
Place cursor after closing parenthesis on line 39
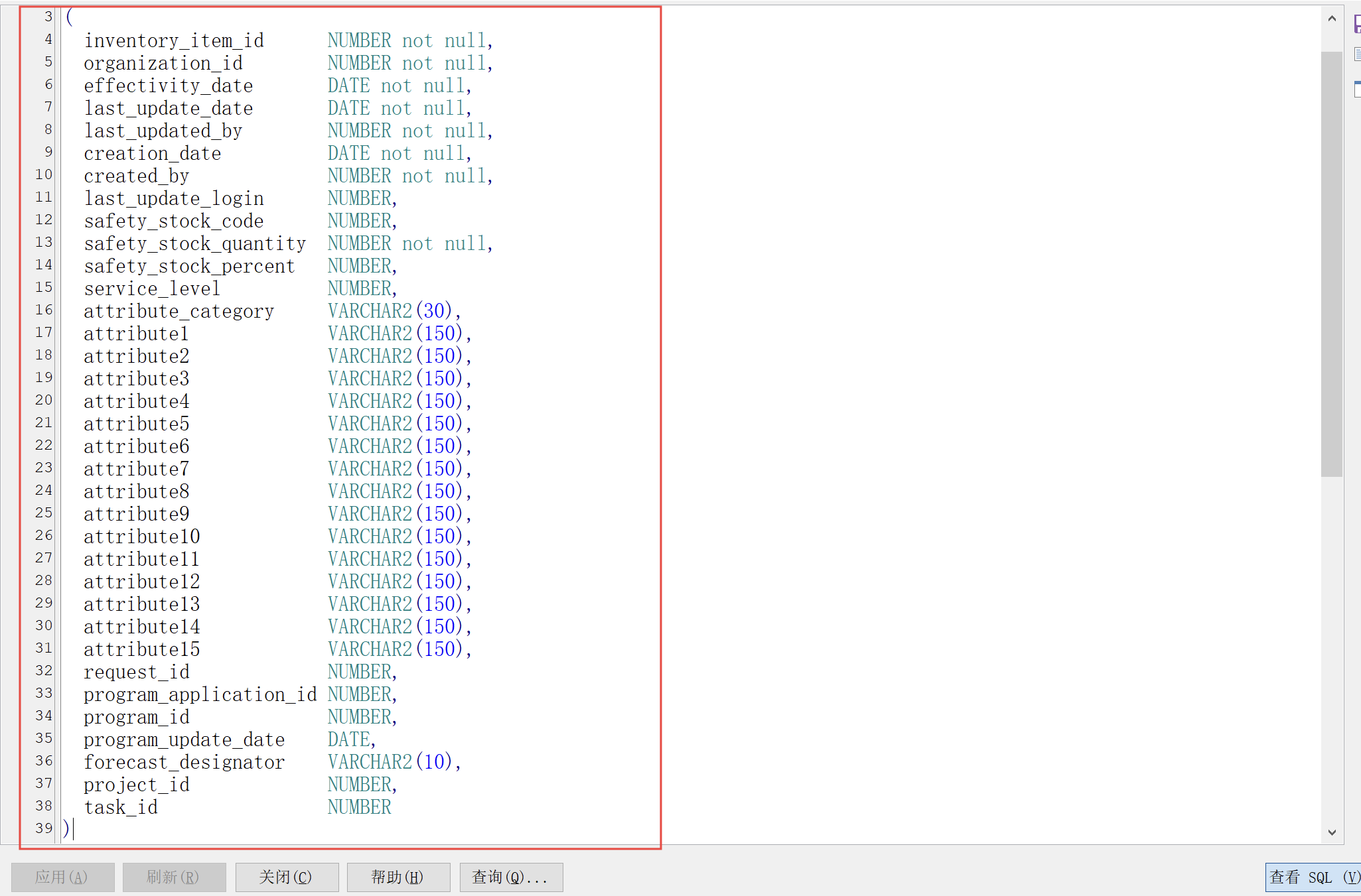[x=72, y=828]
